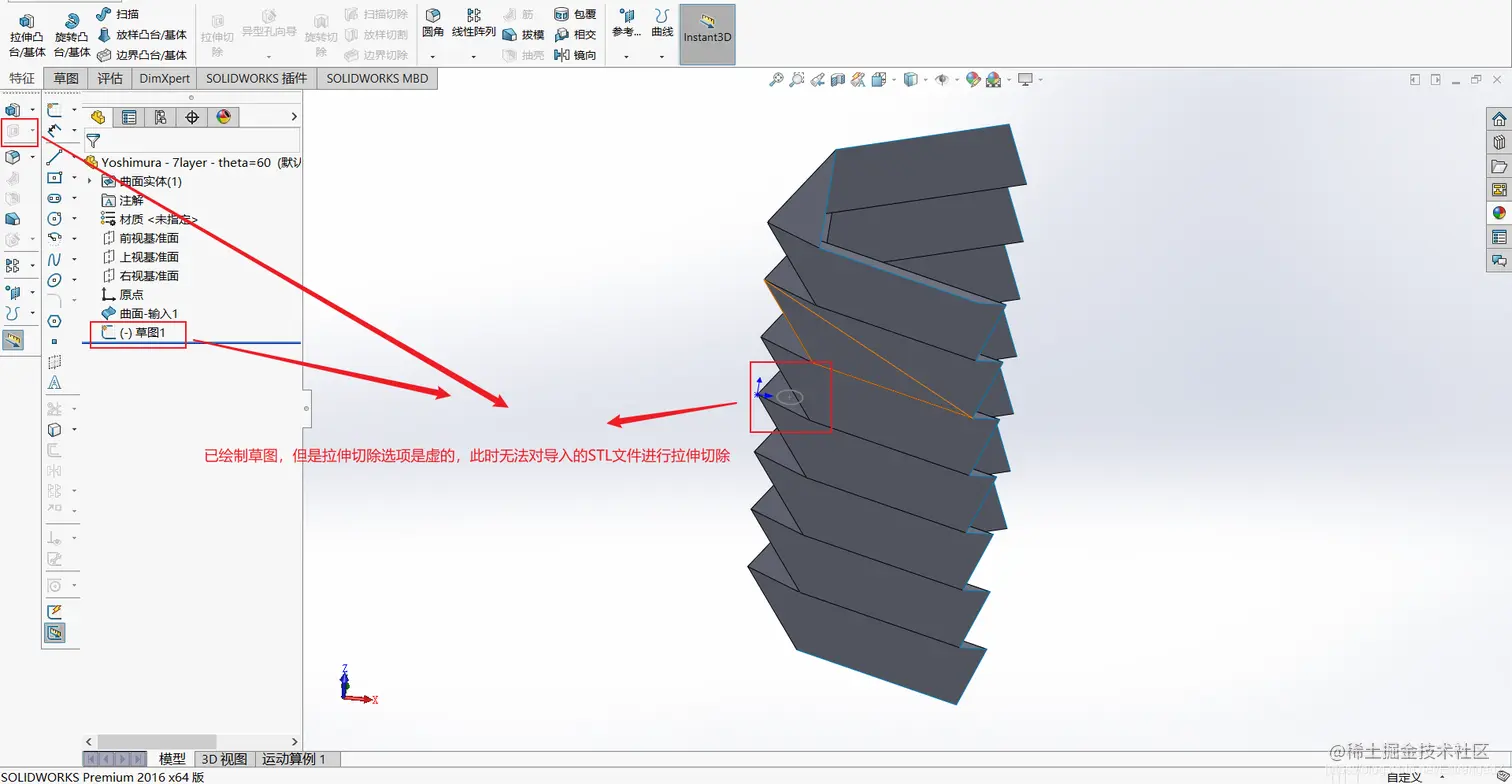
Task: Open the Edit Appearance color ball icon
Action: click(973, 80)
